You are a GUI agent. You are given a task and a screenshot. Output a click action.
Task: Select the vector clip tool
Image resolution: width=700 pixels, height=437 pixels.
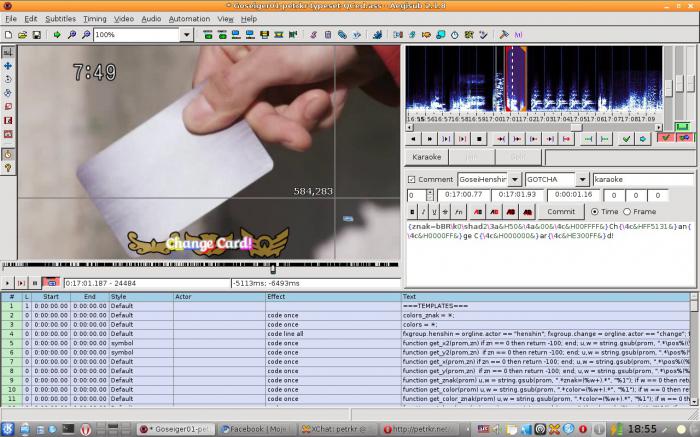tap(8, 134)
